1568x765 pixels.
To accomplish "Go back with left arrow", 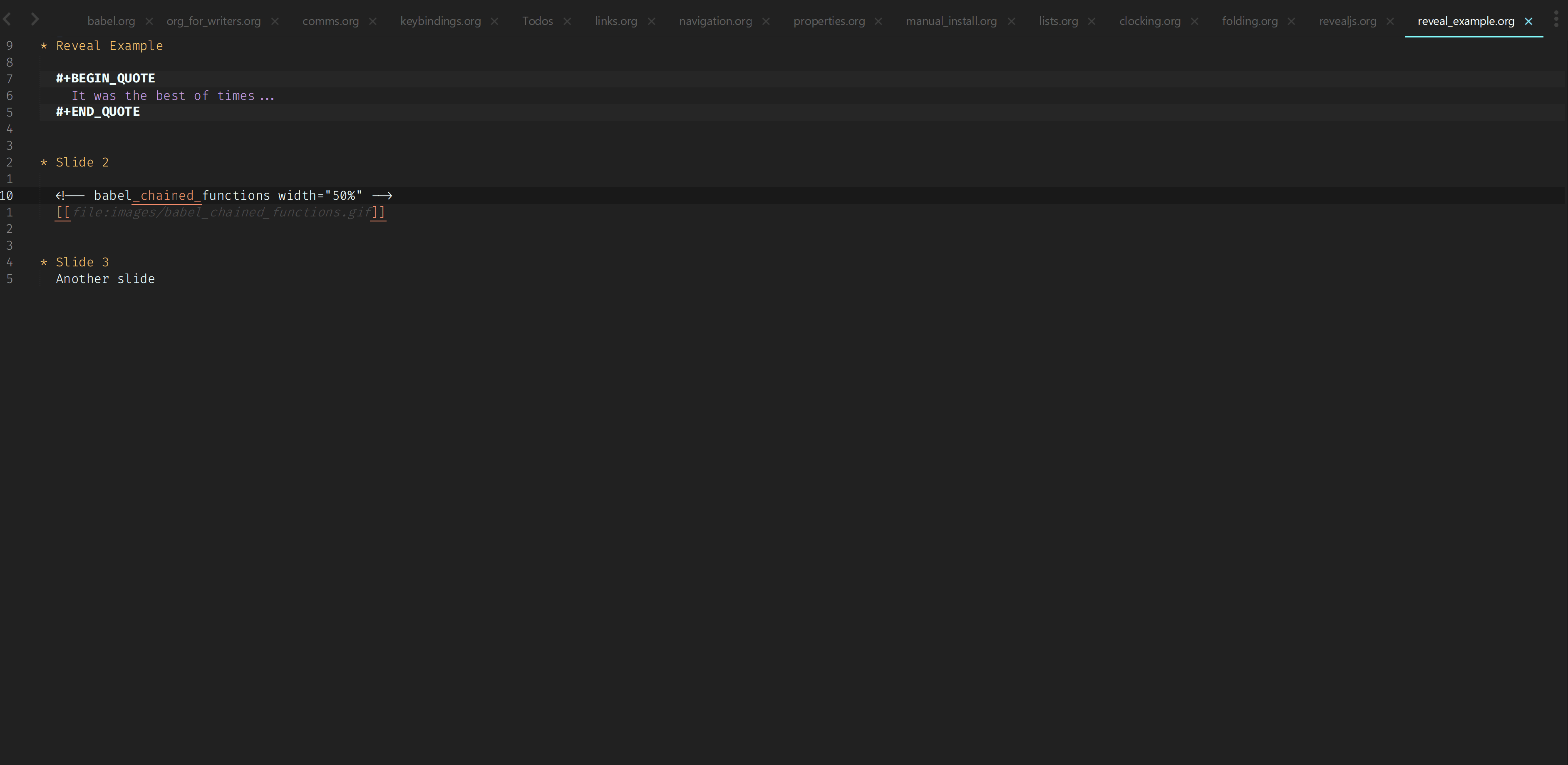I will (x=7, y=20).
